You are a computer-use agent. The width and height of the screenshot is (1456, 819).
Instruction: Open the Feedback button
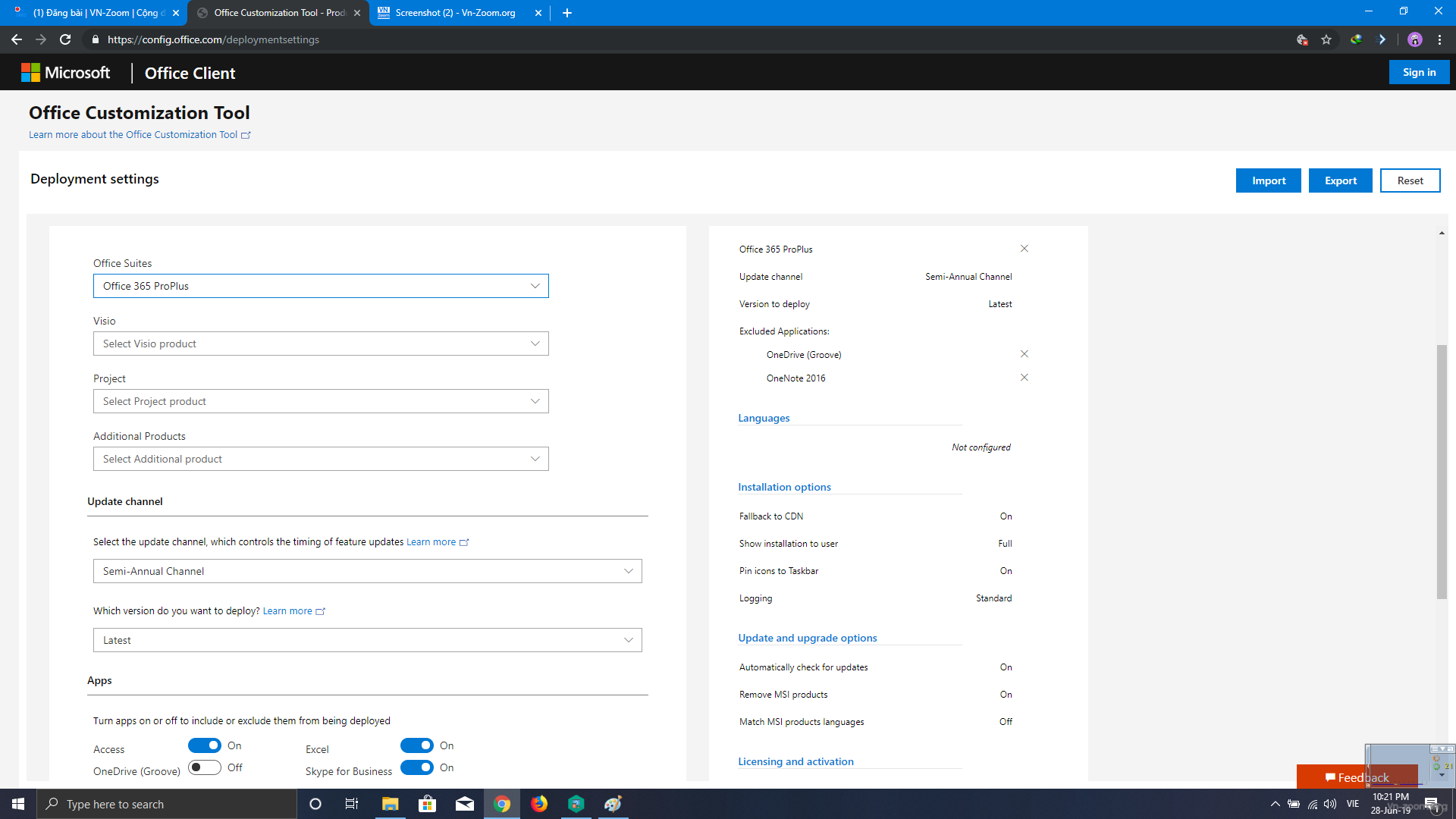(1357, 777)
